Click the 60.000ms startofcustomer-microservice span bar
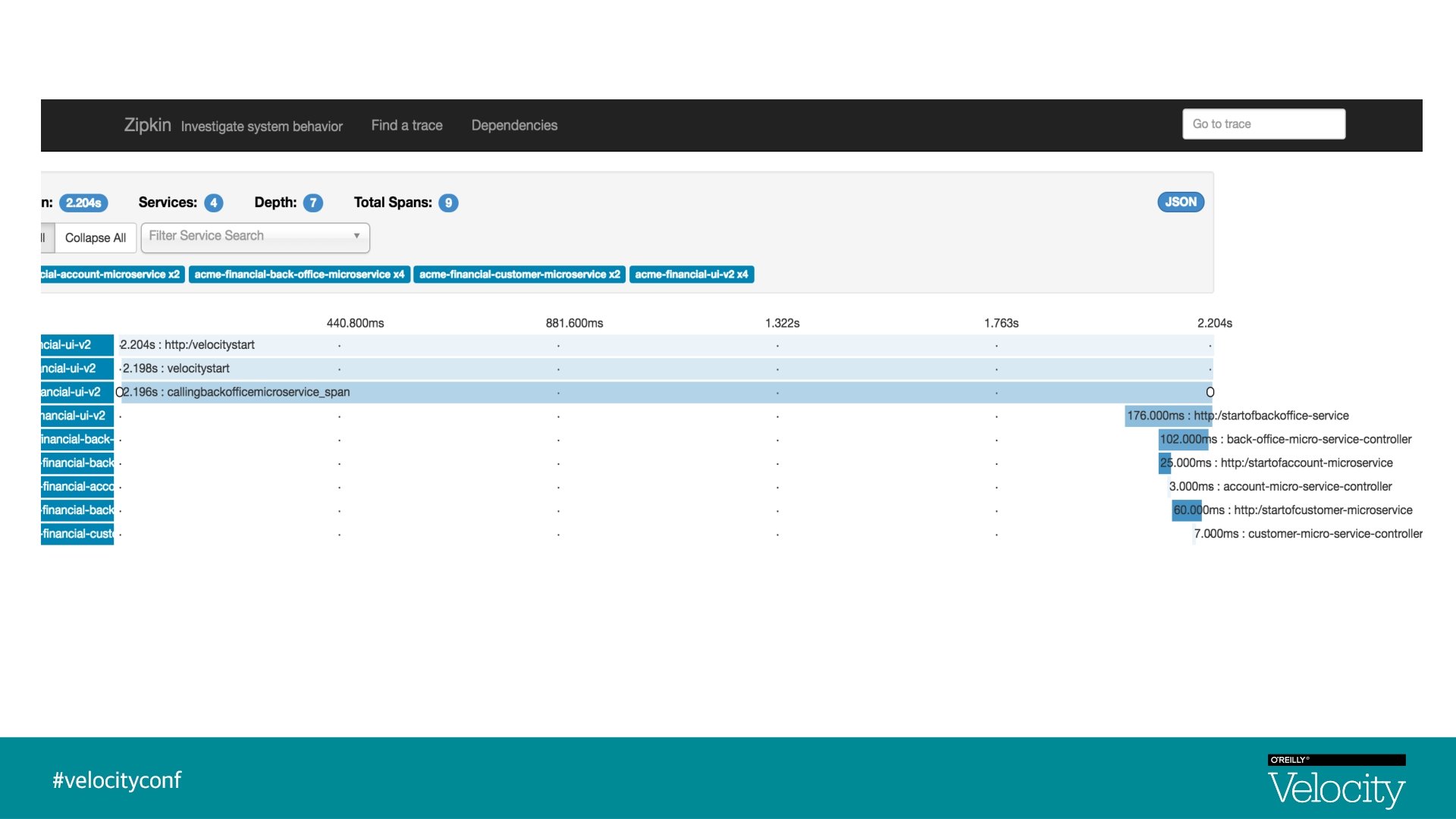1456x819 pixels. coord(1186,510)
